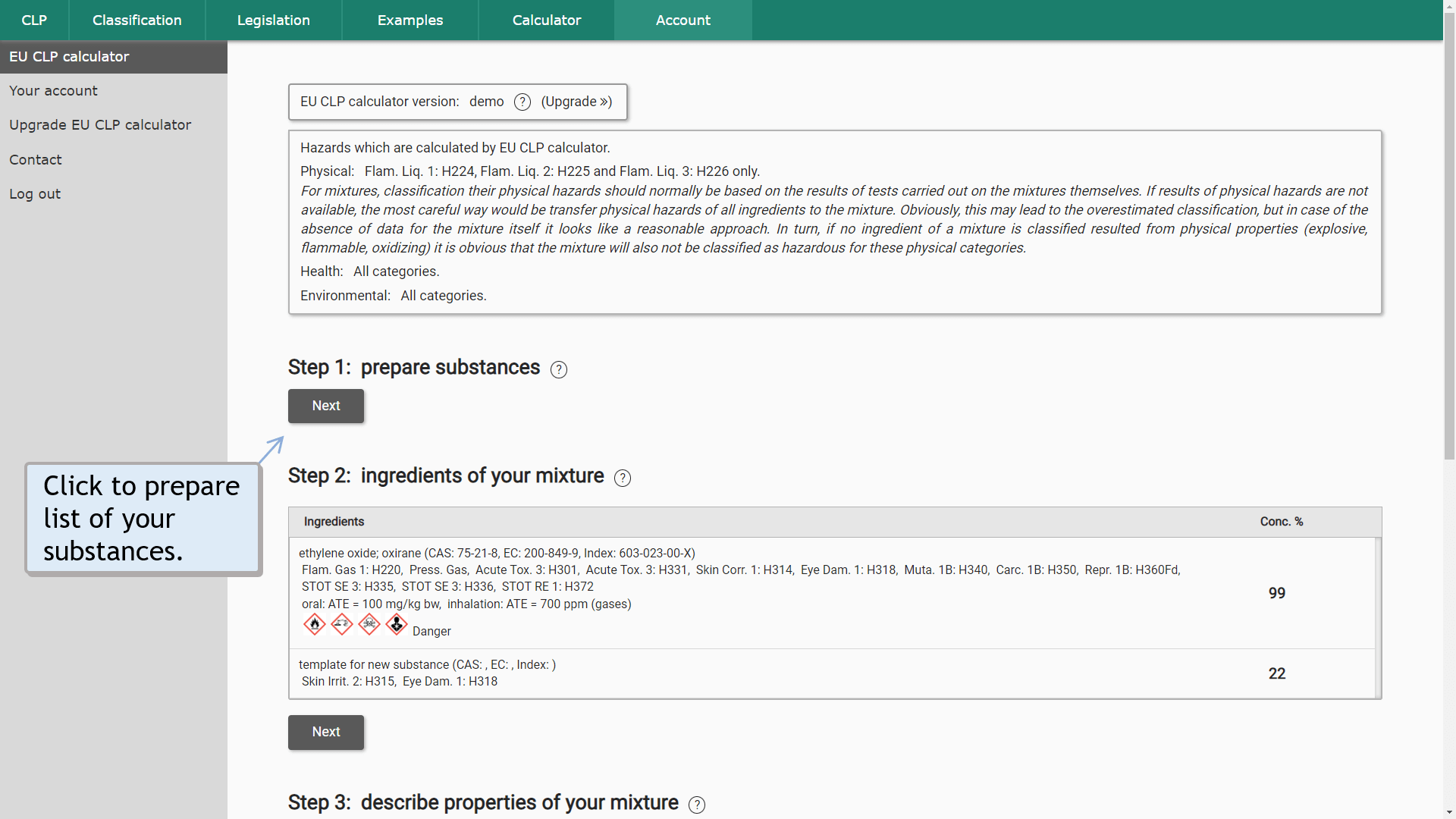
Task: Click the skull and crossbones pictogram
Action: click(x=369, y=624)
